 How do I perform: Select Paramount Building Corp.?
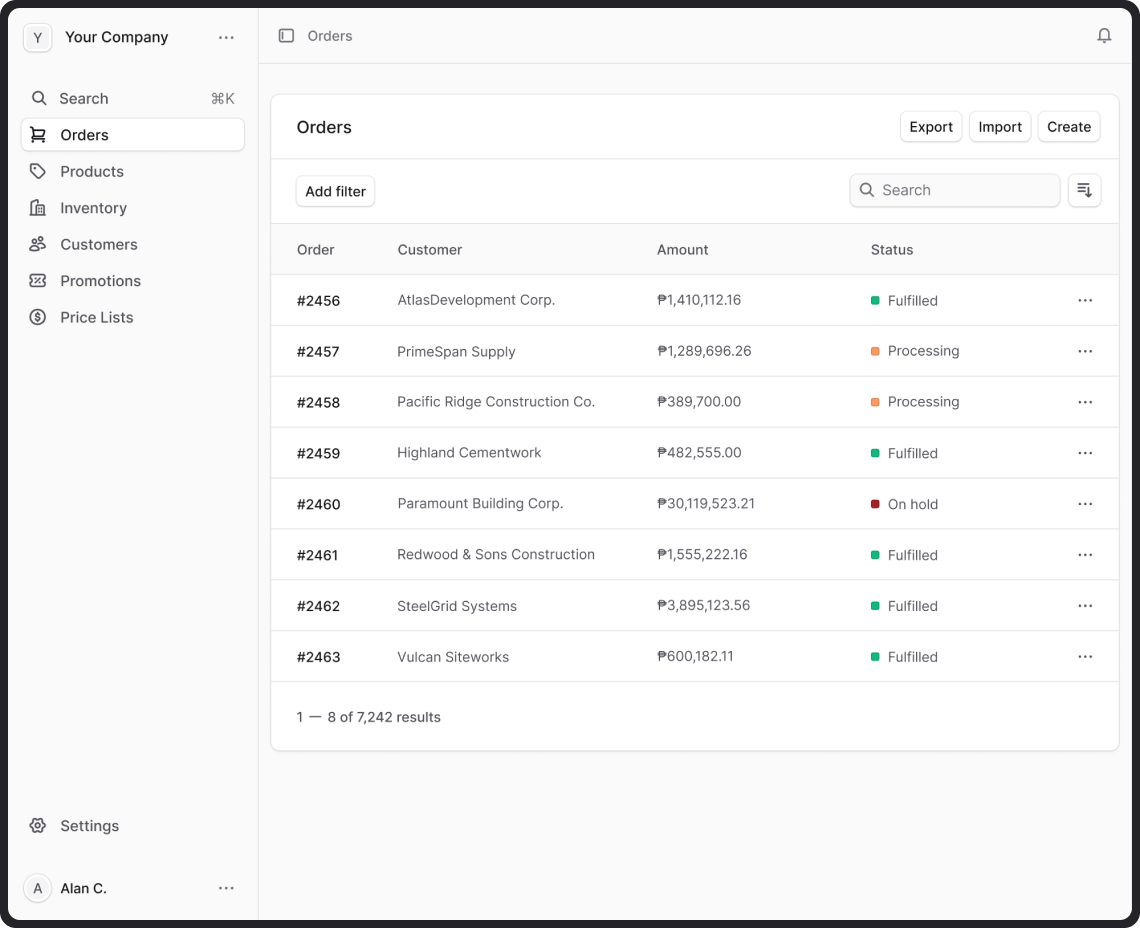pos(480,503)
